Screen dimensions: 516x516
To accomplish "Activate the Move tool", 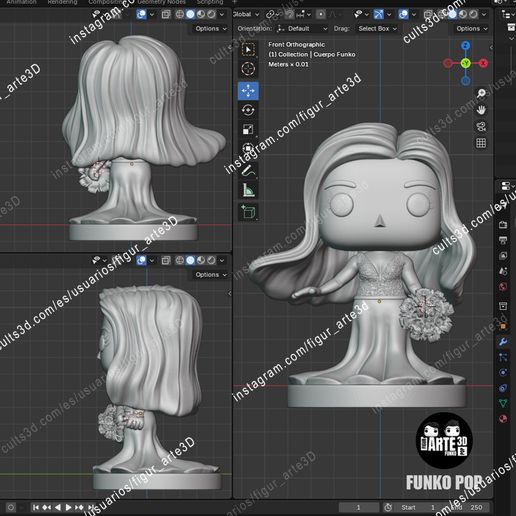I will coord(248,91).
